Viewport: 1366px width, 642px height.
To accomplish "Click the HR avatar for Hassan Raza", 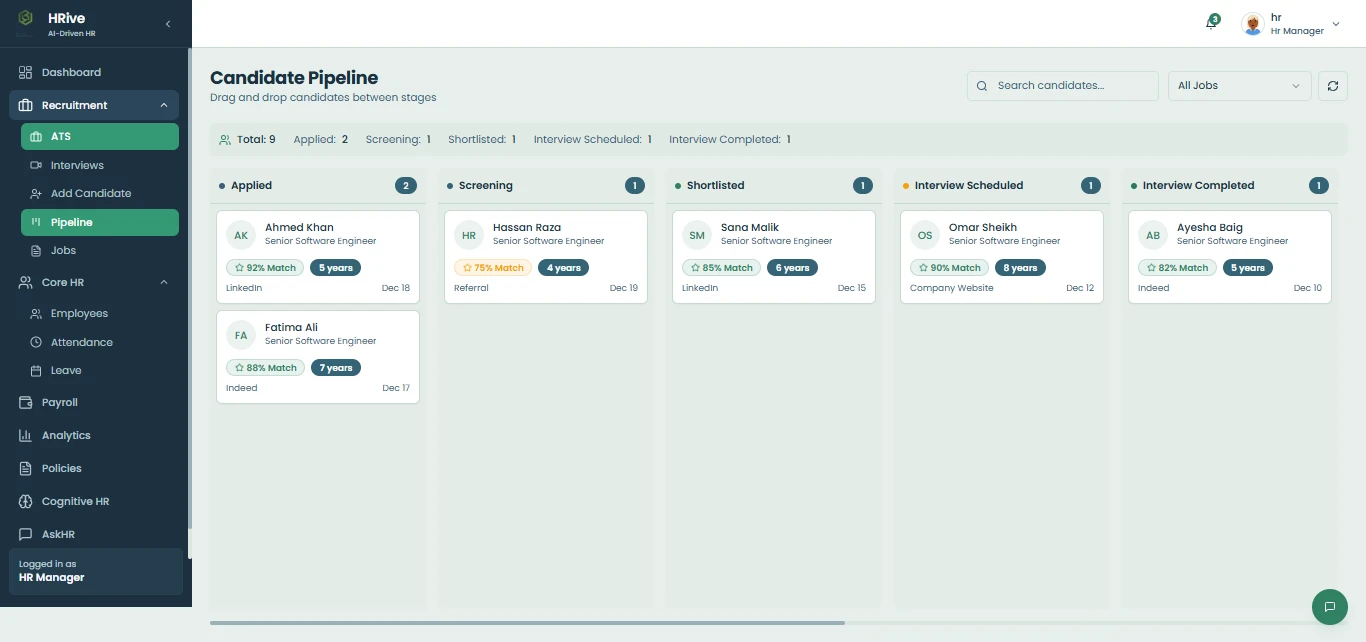I will pos(469,235).
